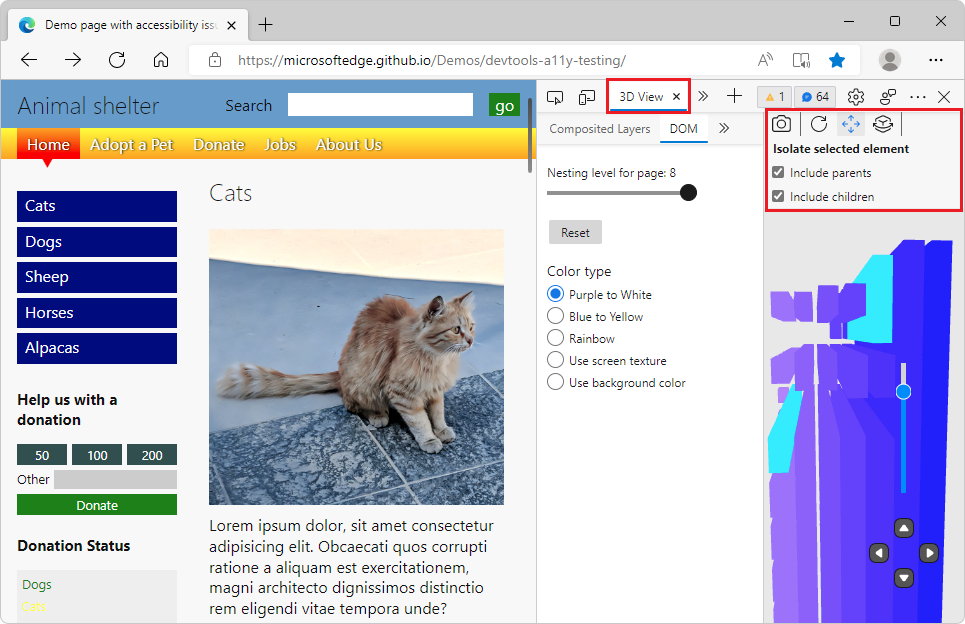
Task: Switch to the Composited Layers tab
Action: click(599, 129)
